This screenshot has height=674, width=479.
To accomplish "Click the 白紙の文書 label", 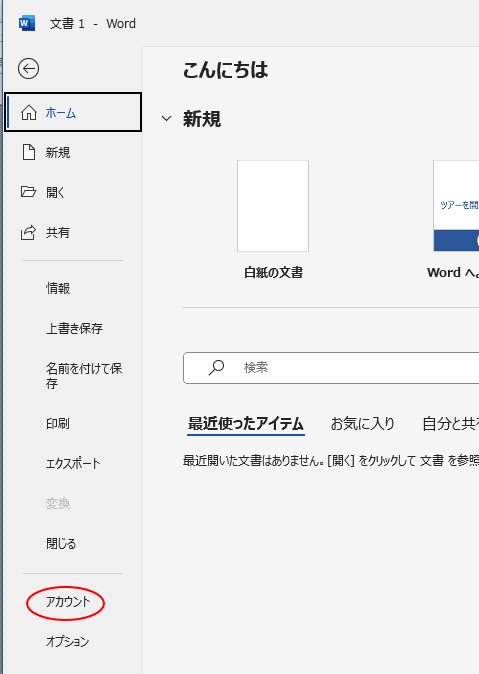I will [273, 273].
